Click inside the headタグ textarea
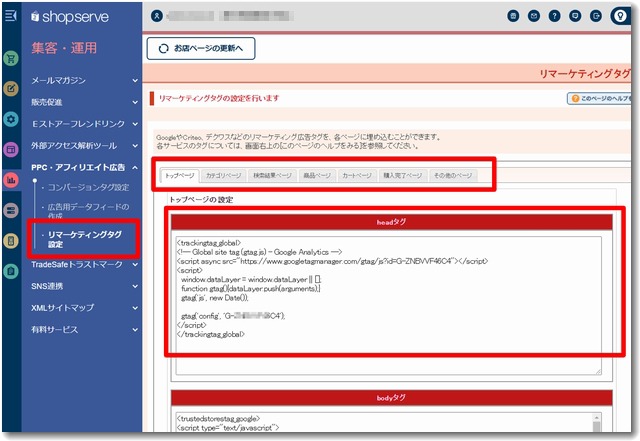The height and width of the screenshot is (441, 640). (388, 305)
